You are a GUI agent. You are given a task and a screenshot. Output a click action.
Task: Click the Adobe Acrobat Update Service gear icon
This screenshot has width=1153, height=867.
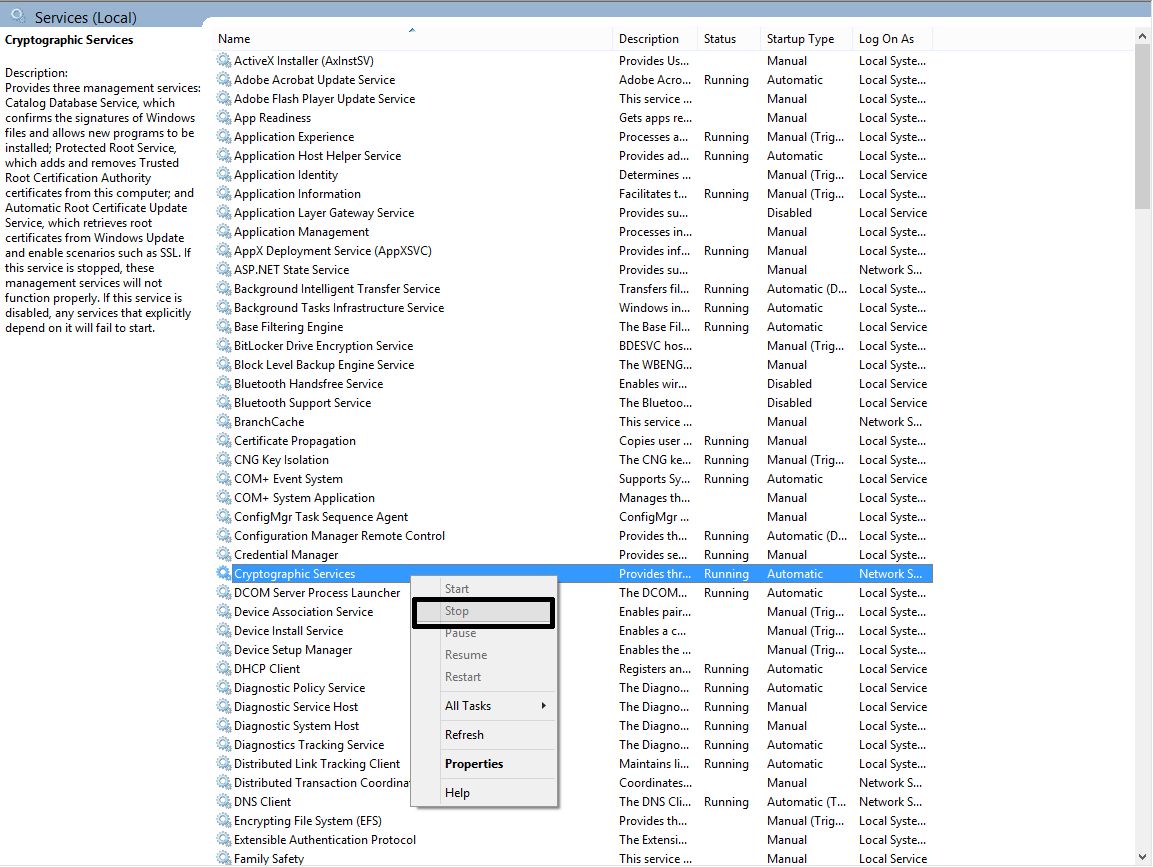224,79
